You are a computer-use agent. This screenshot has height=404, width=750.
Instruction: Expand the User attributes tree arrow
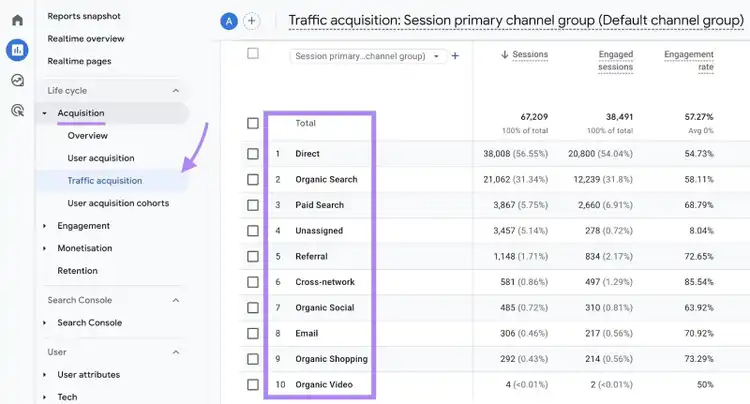point(44,375)
